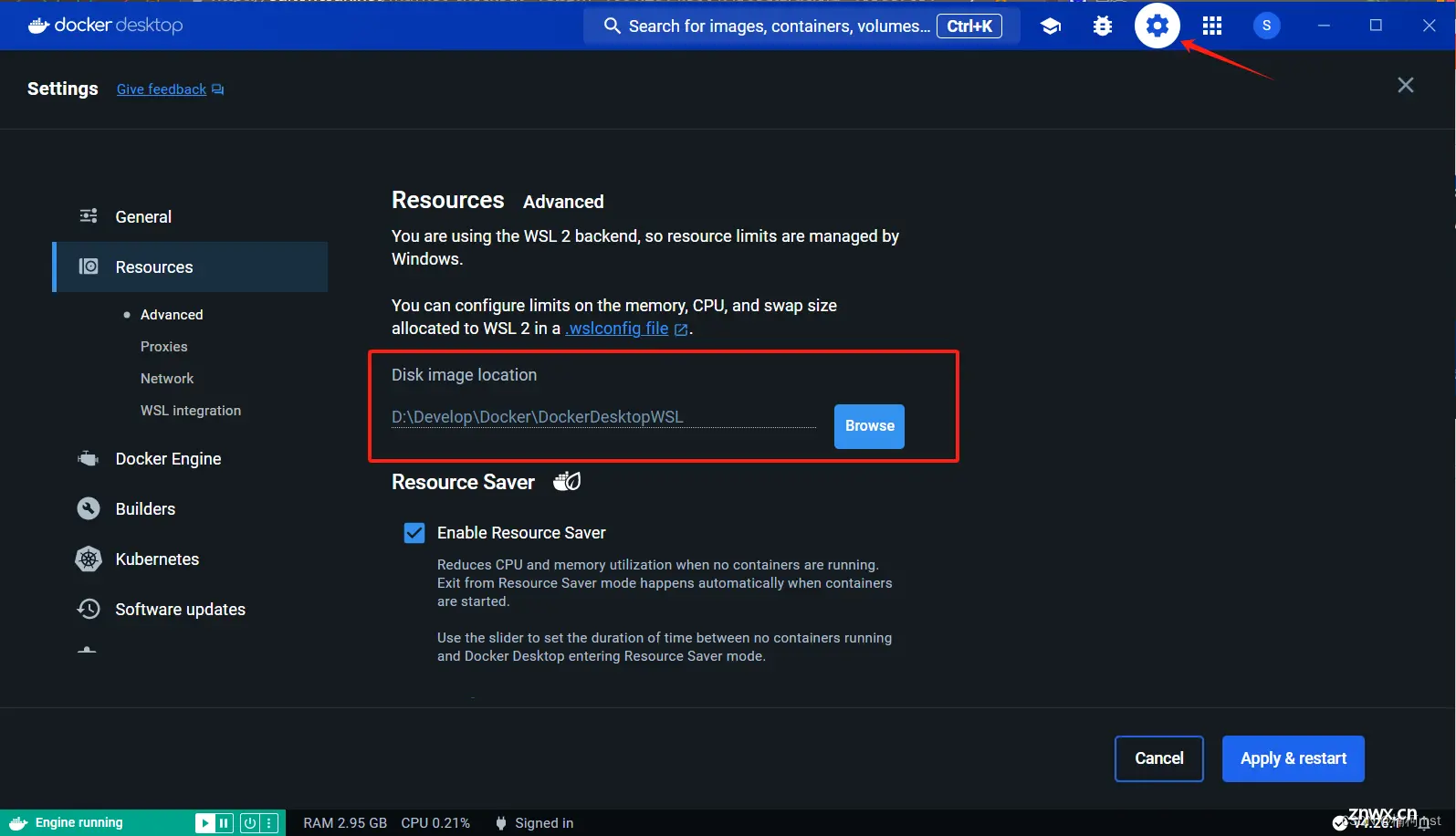Click the Signed in plug icon
The image size is (1456, 836).
500,823
